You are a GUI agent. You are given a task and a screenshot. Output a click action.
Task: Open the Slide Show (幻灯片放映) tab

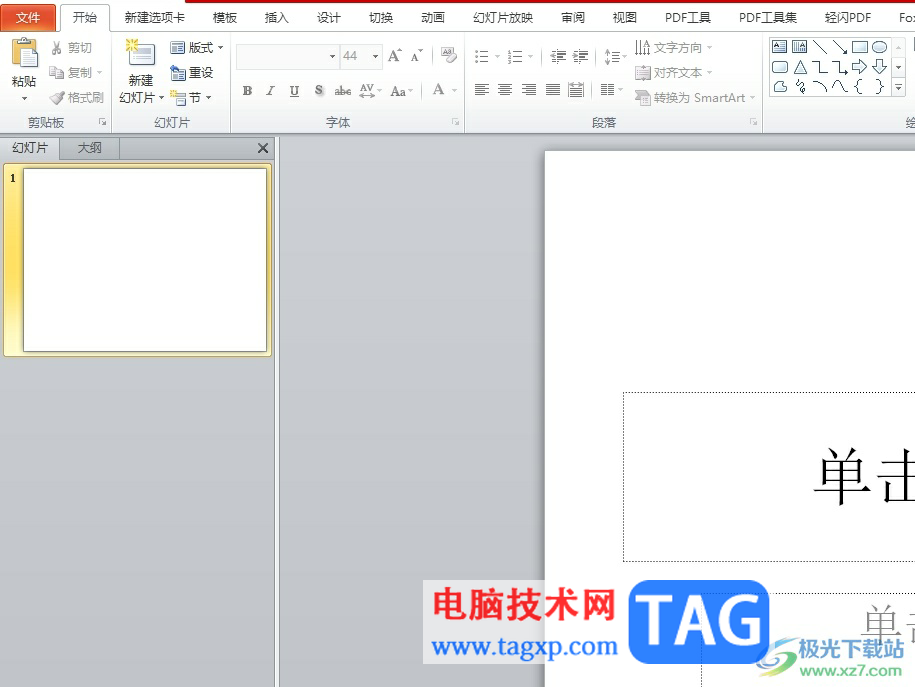coord(503,18)
